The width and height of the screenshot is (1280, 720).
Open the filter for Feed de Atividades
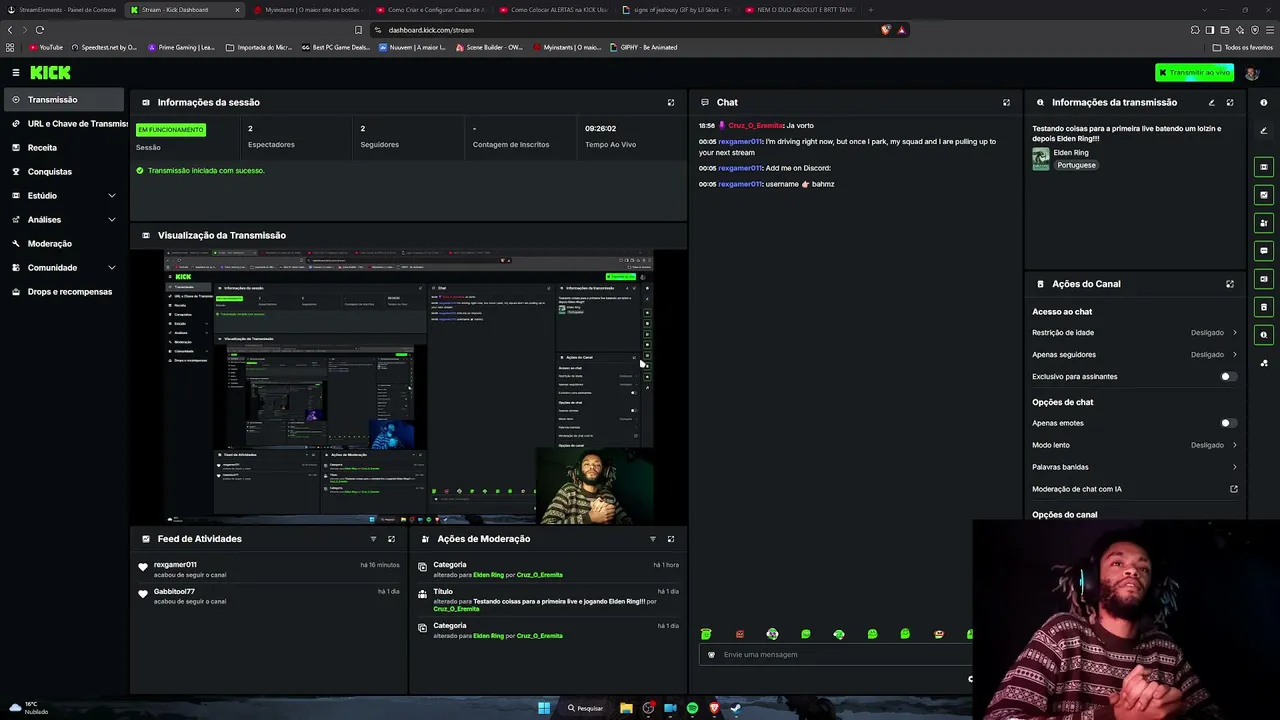[373, 539]
